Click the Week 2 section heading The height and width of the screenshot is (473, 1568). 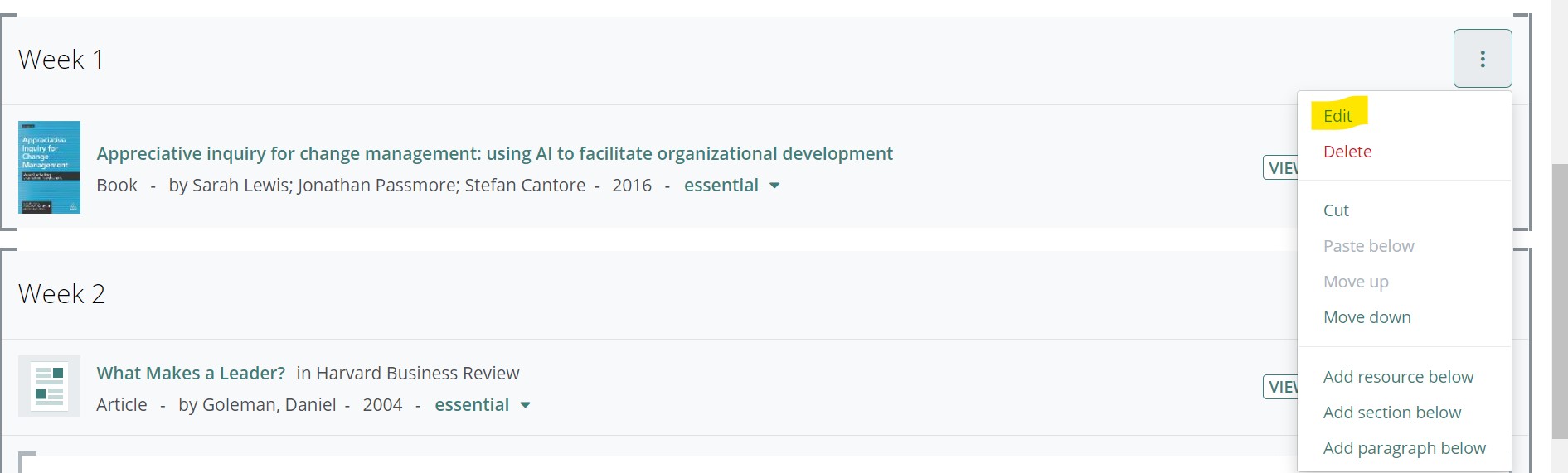[62, 294]
